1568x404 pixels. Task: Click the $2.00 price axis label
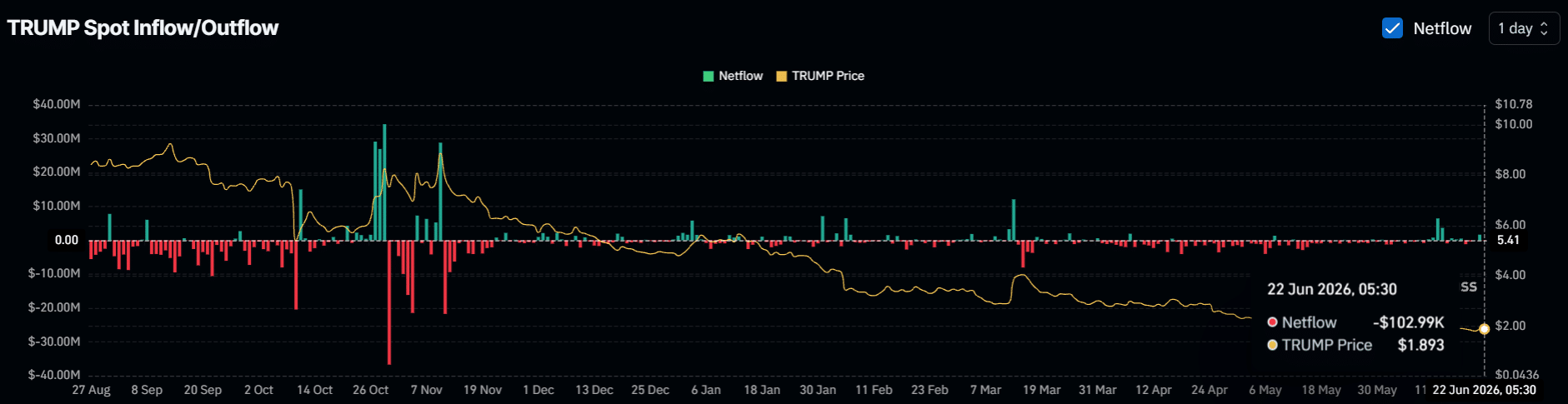pyautogui.click(x=1510, y=326)
